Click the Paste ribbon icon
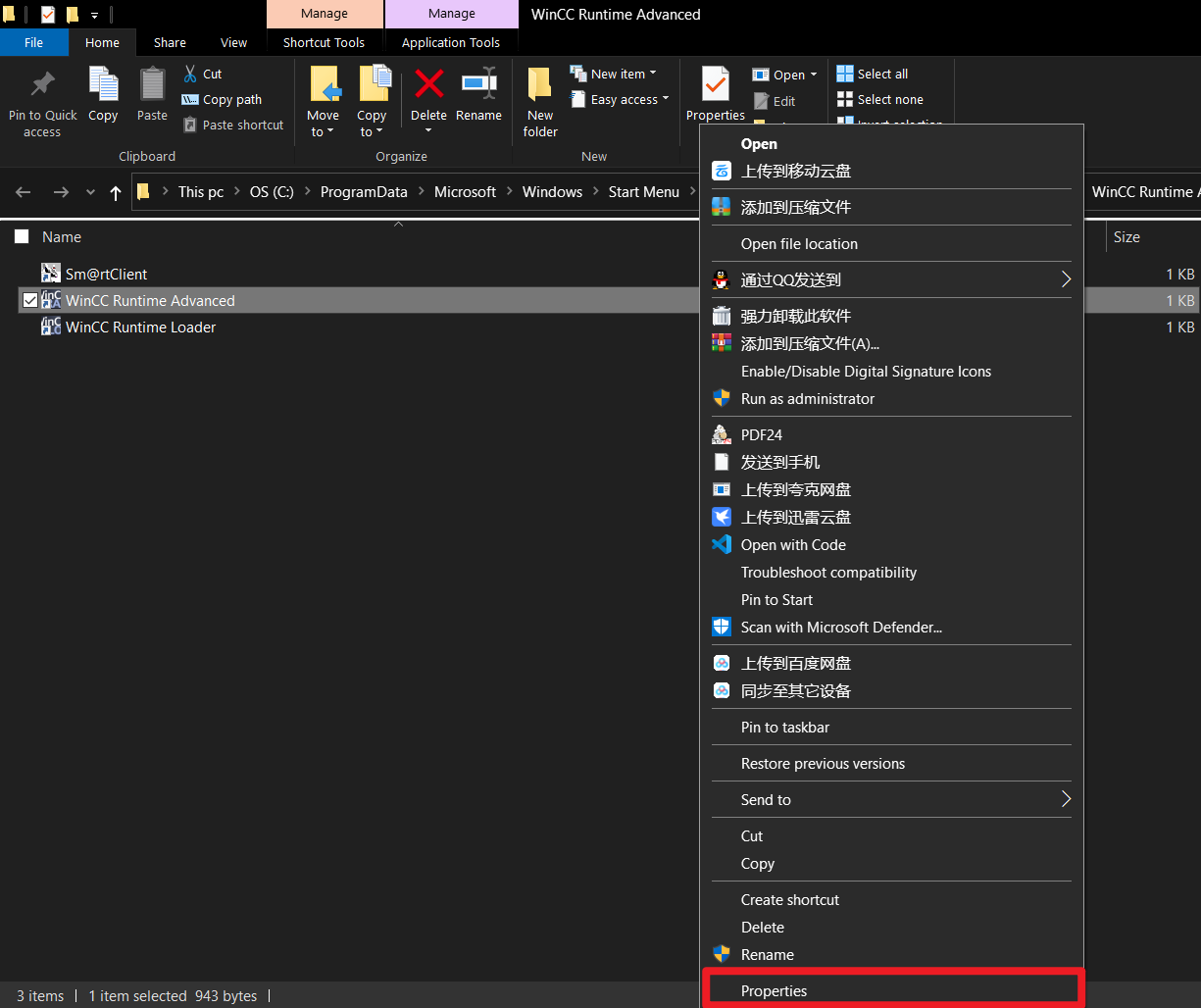Screen dimensions: 1201x1008 pyautogui.click(x=152, y=84)
